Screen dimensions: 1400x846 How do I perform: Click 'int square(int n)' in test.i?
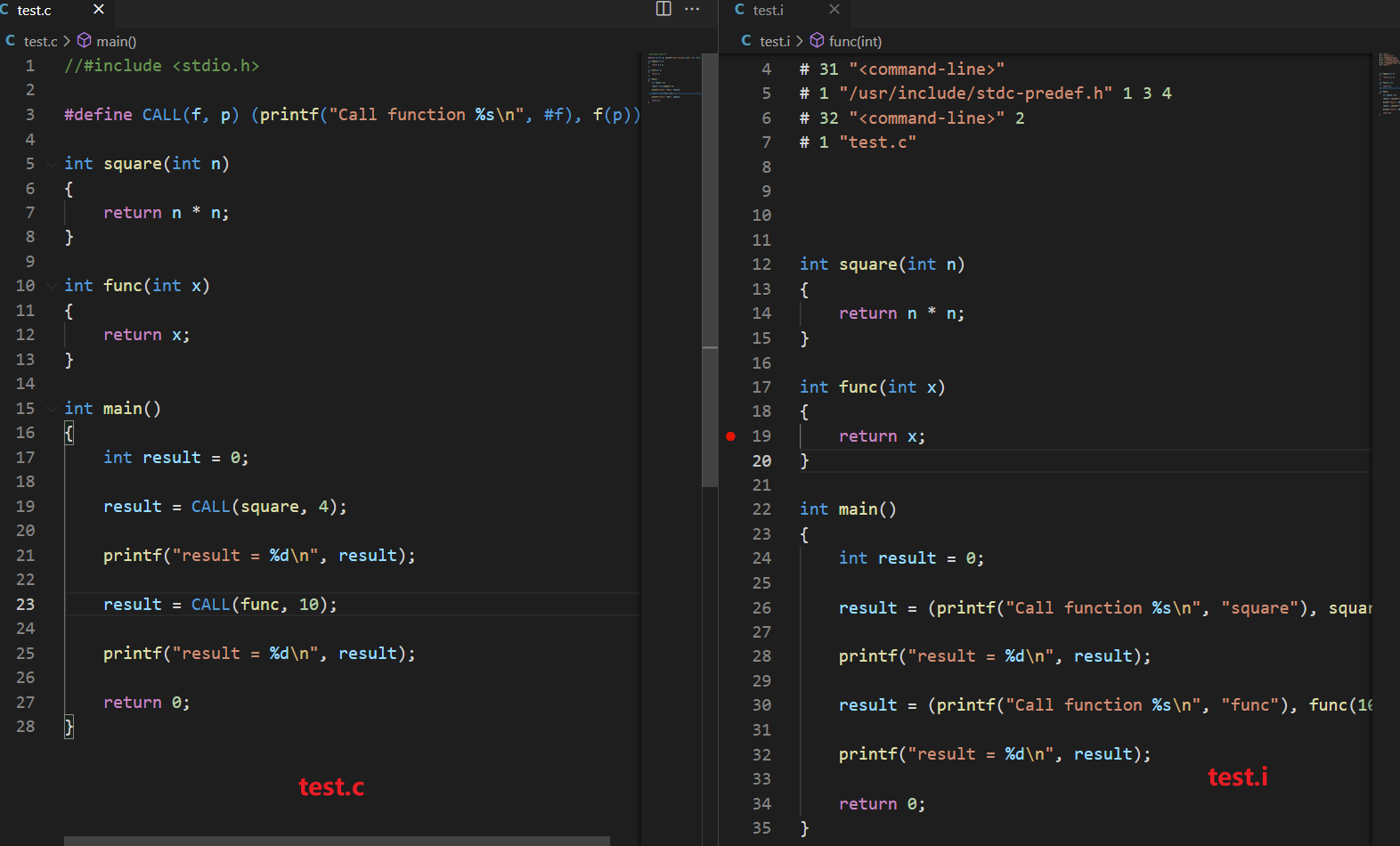(883, 264)
